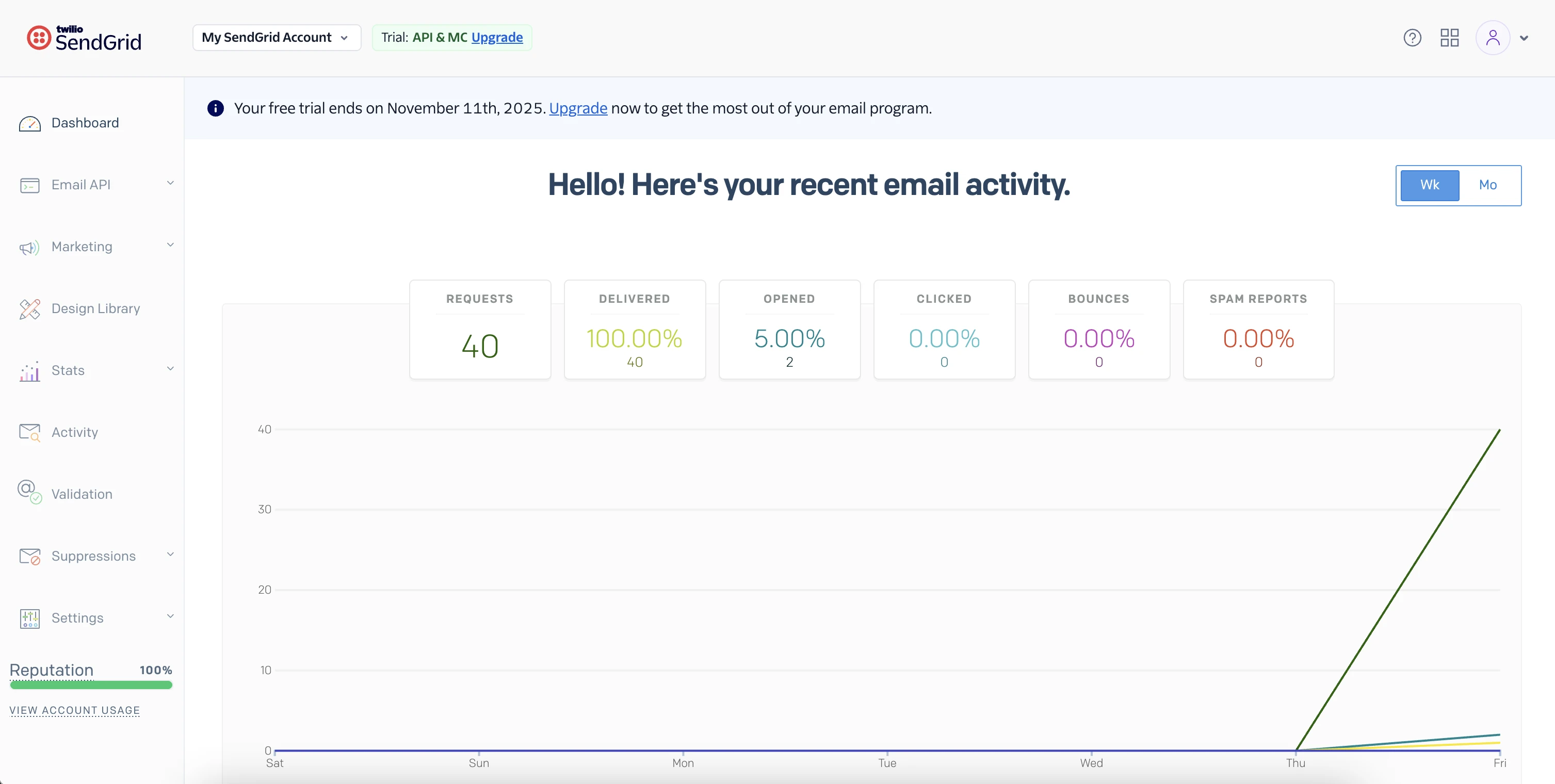Click the Twilio SendGrid logo
The width and height of the screenshot is (1555, 784).
(x=85, y=38)
